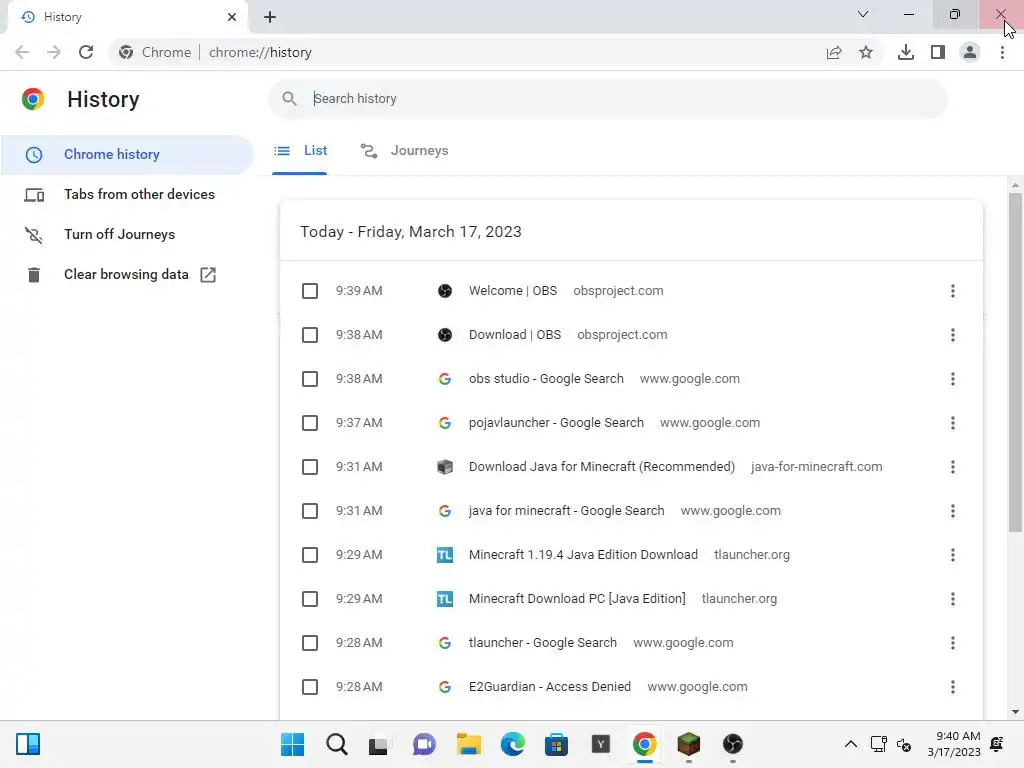Viewport: 1024px width, 768px height.
Task: Tick checkbox for Download Java for Minecraft
Action: coord(310,467)
